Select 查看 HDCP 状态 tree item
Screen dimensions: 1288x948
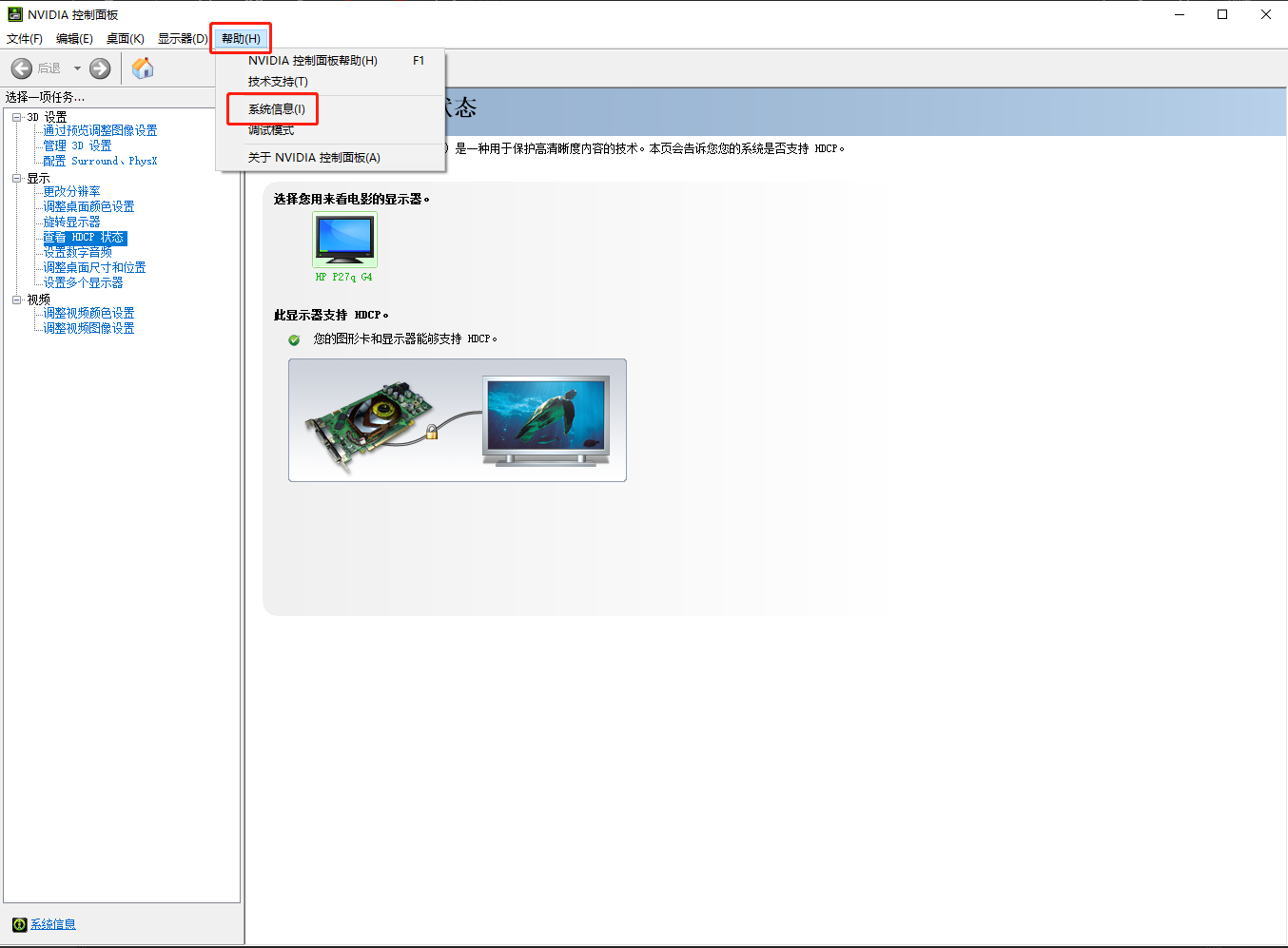point(84,238)
